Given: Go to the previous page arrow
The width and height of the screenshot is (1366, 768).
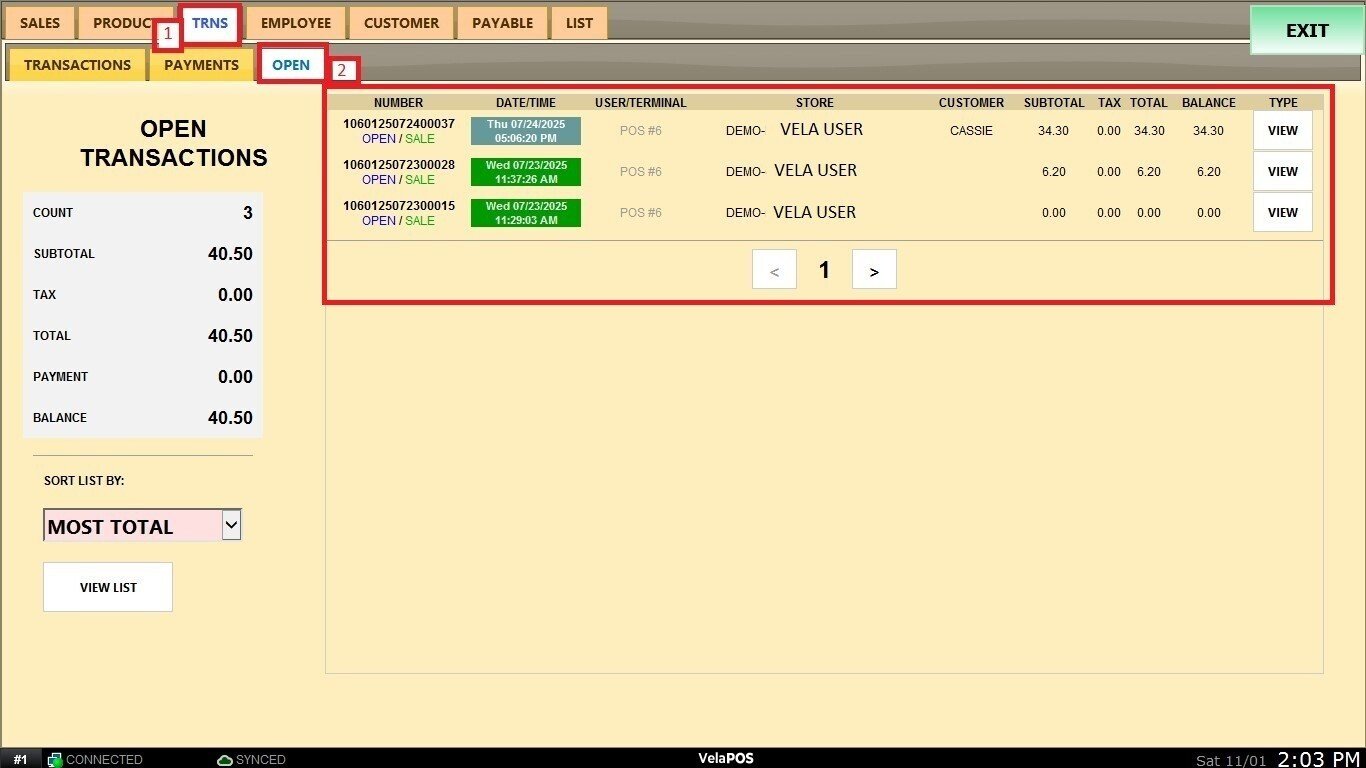Looking at the screenshot, I should click(x=774, y=270).
